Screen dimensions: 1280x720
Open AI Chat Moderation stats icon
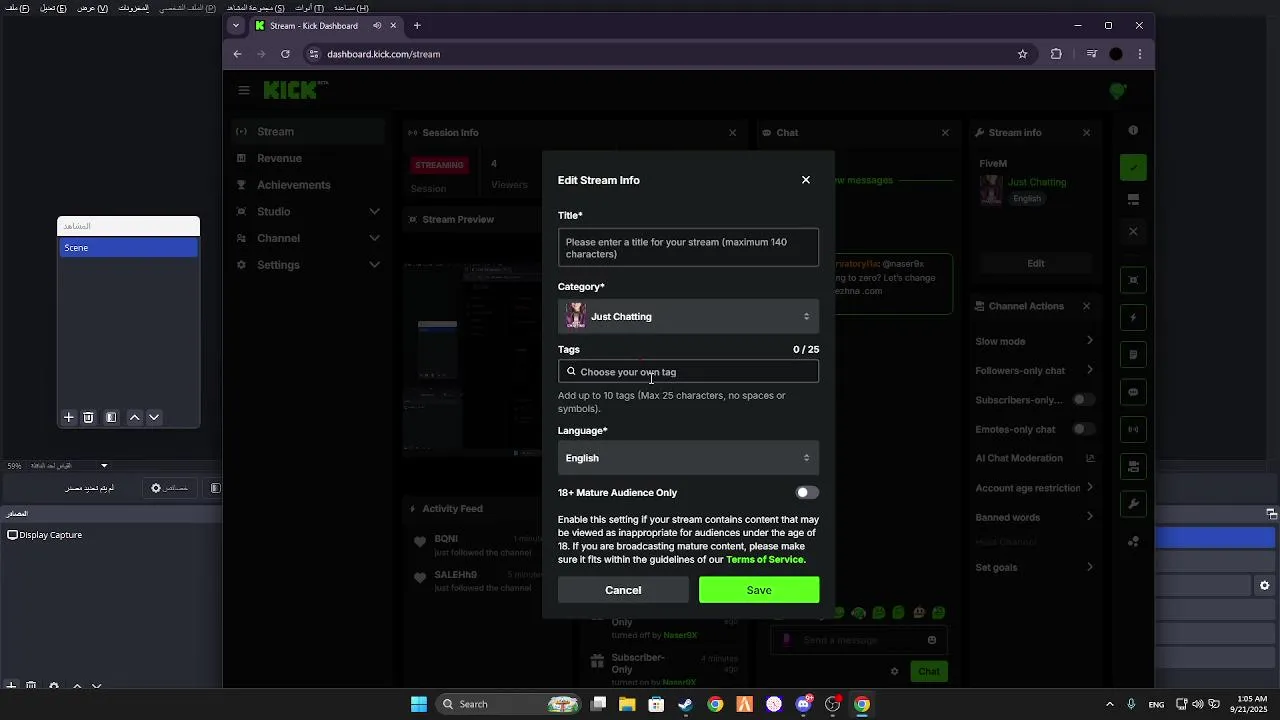click(x=1090, y=458)
